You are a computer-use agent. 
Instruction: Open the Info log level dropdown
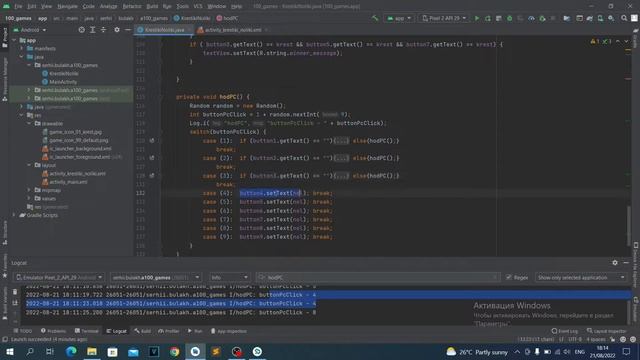pos(229,277)
